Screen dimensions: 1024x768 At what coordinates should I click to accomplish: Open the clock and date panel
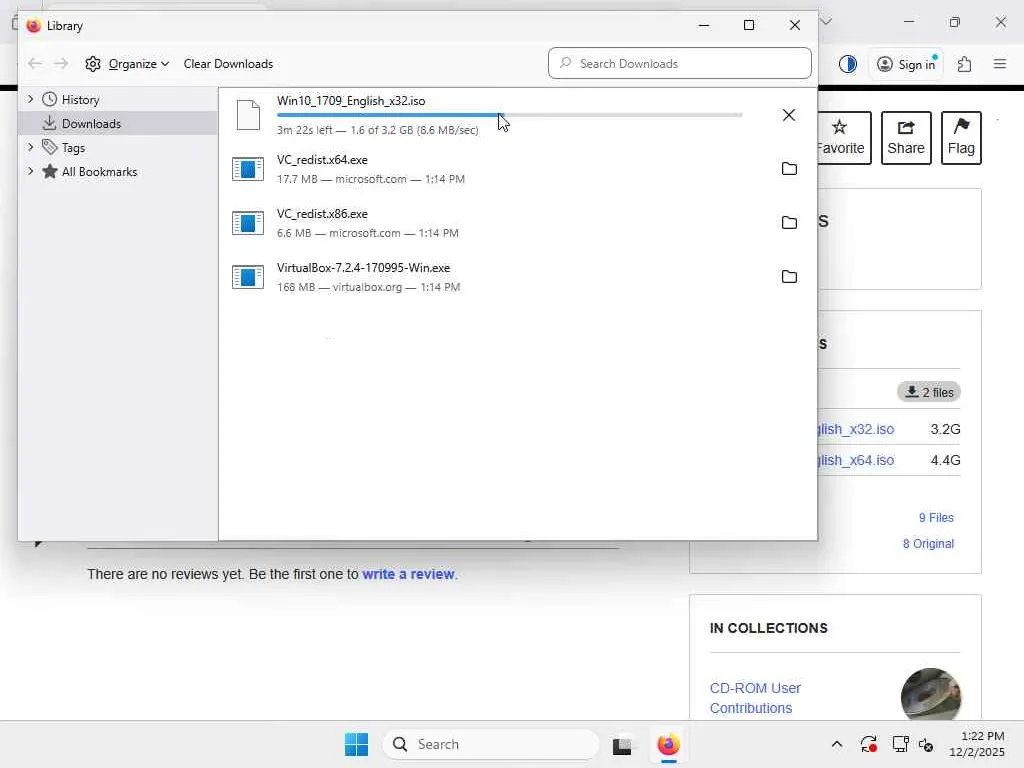tap(977, 744)
